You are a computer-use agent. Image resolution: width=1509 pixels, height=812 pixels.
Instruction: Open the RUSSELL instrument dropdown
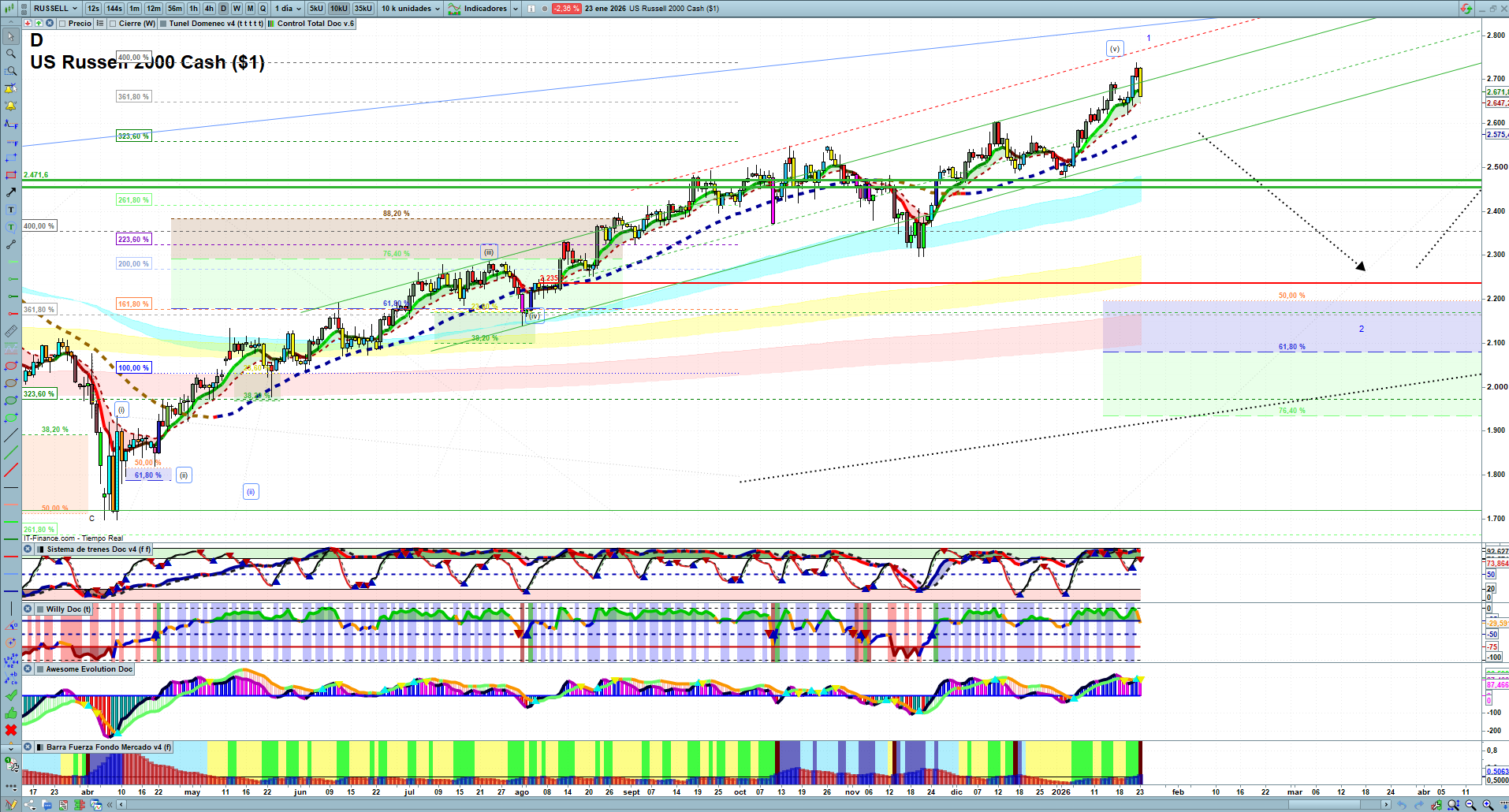pyautogui.click(x=55, y=9)
